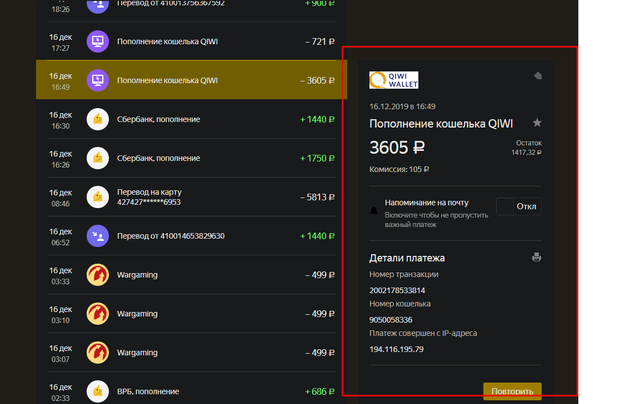Viewport: 640px width, 404px height.
Task: Click ВРБ пополнение icon at 02:33
Action: [x=98, y=391]
